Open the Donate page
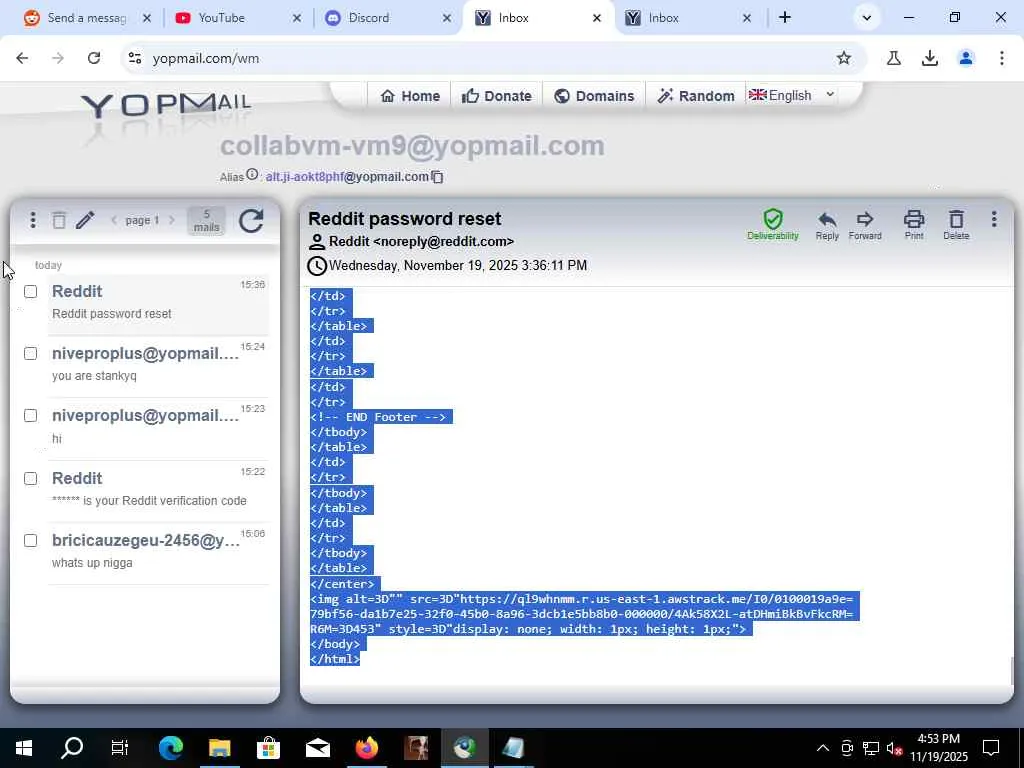The width and height of the screenshot is (1024, 768). [496, 96]
